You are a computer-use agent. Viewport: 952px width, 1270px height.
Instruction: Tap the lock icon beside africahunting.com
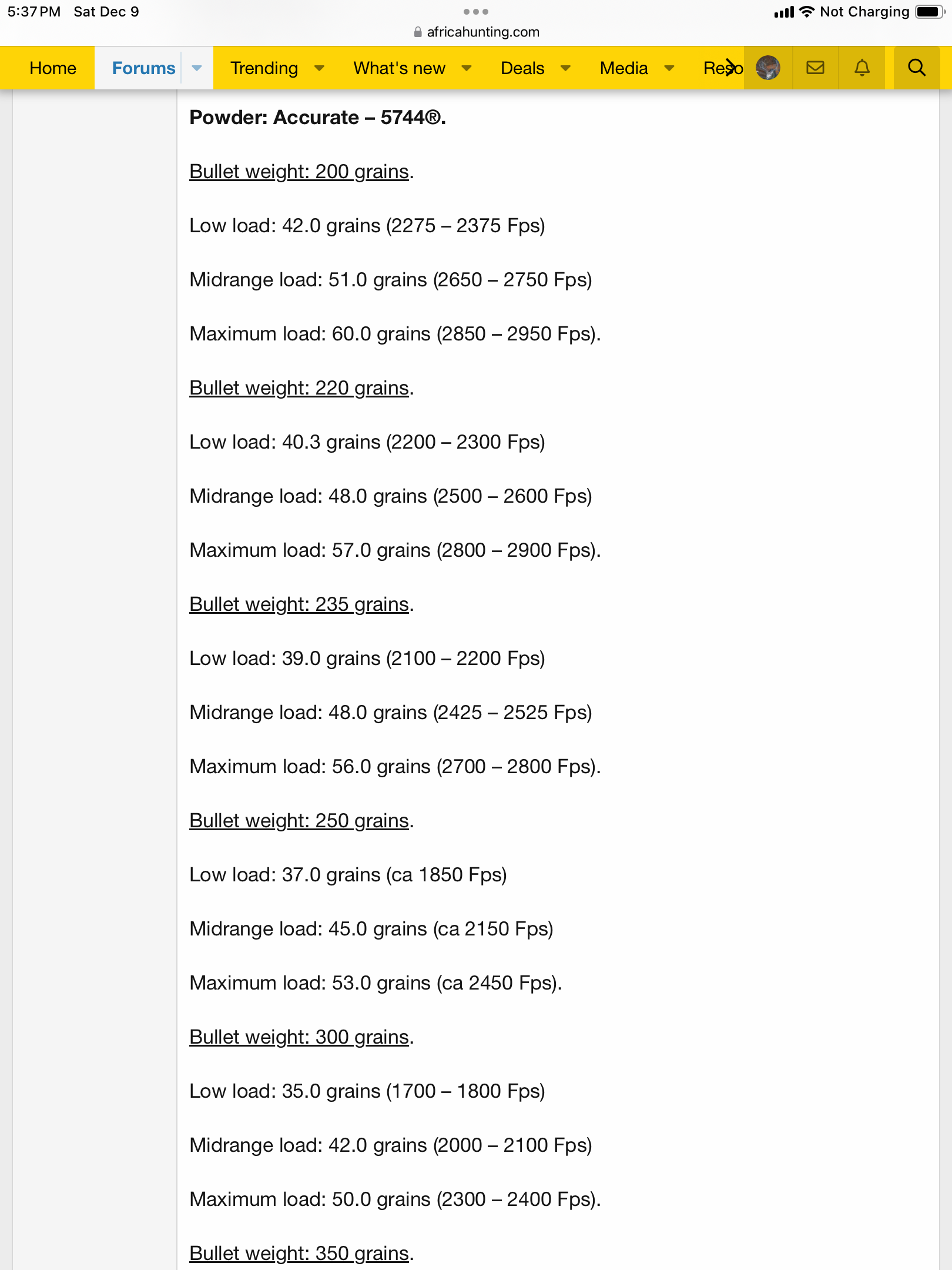418,32
